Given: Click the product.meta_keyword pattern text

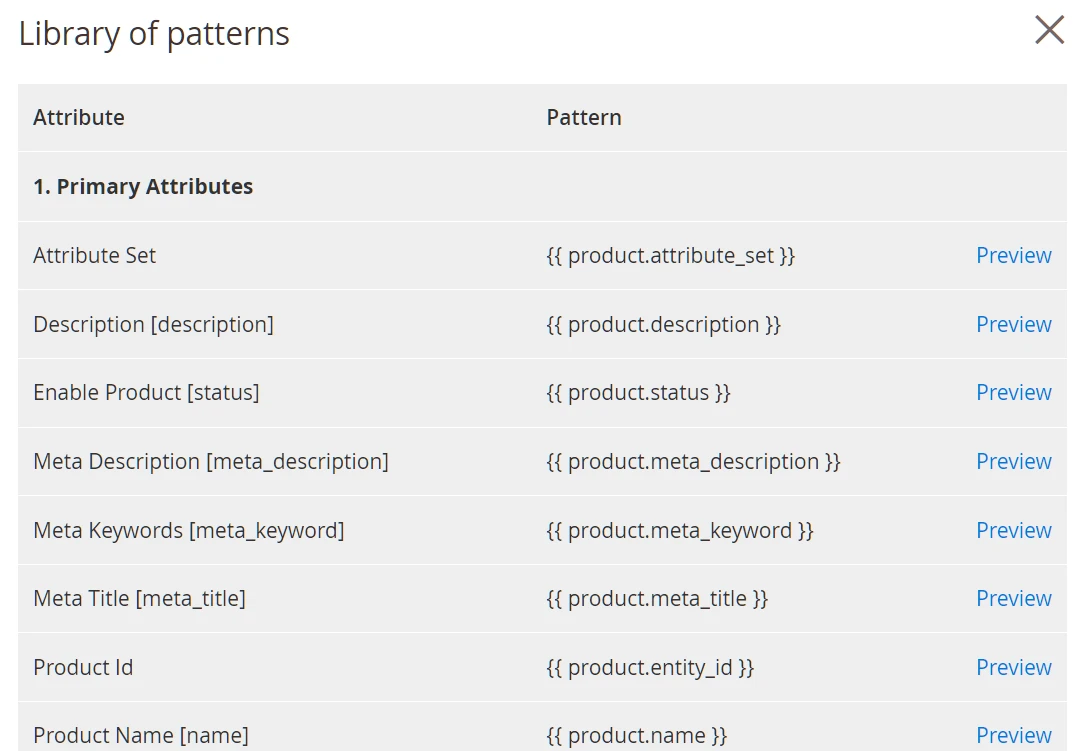Looking at the screenshot, I should (680, 530).
